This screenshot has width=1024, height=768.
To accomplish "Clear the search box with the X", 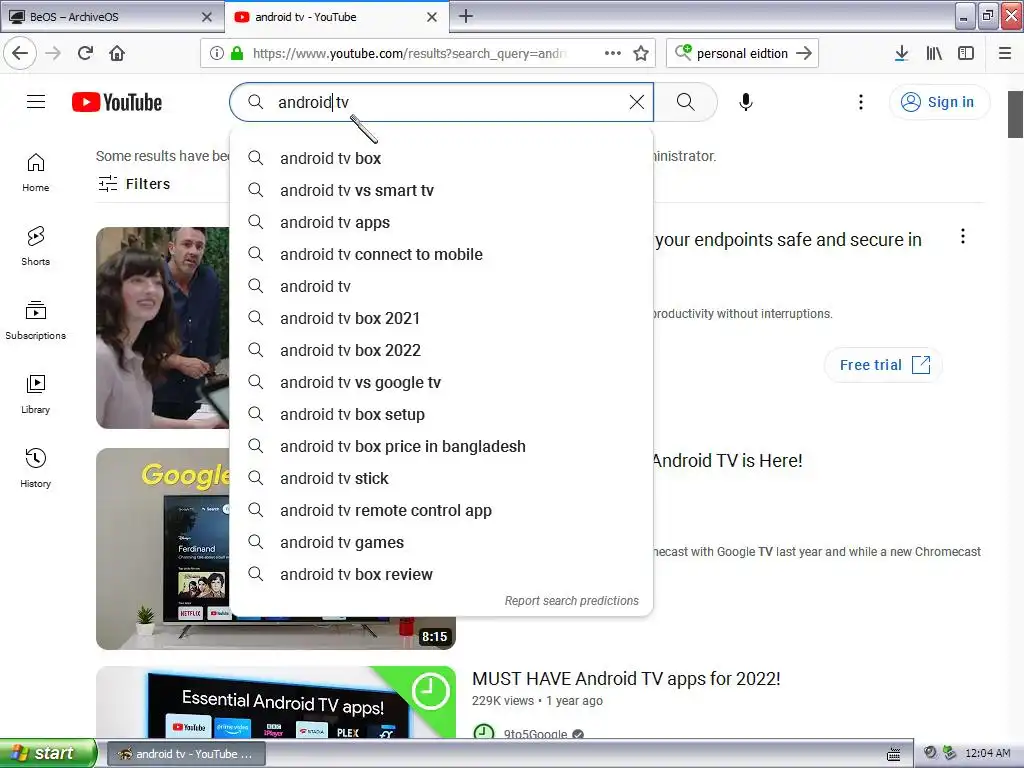I will coord(637,102).
